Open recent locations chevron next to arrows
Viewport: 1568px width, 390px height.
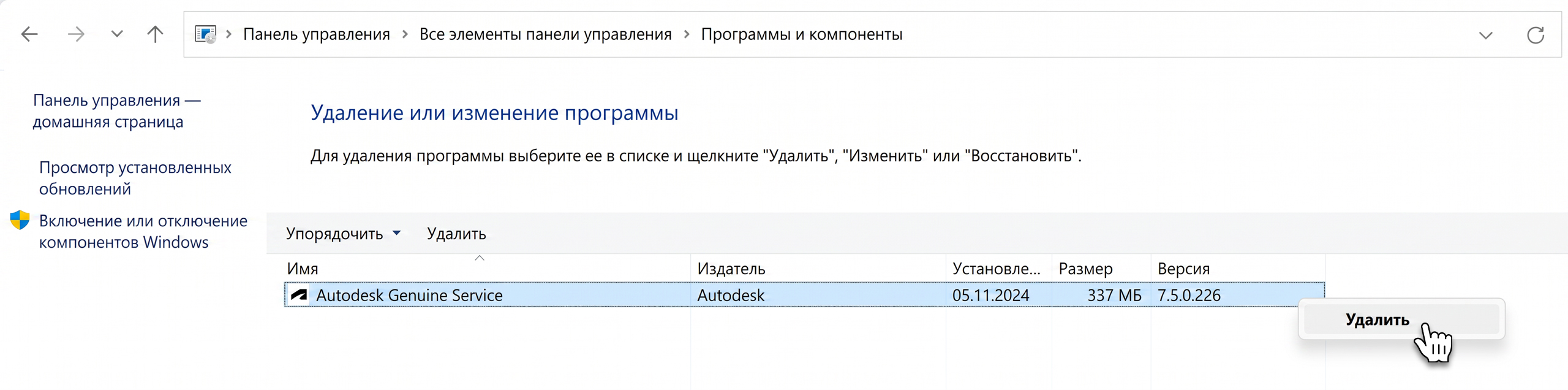[117, 34]
